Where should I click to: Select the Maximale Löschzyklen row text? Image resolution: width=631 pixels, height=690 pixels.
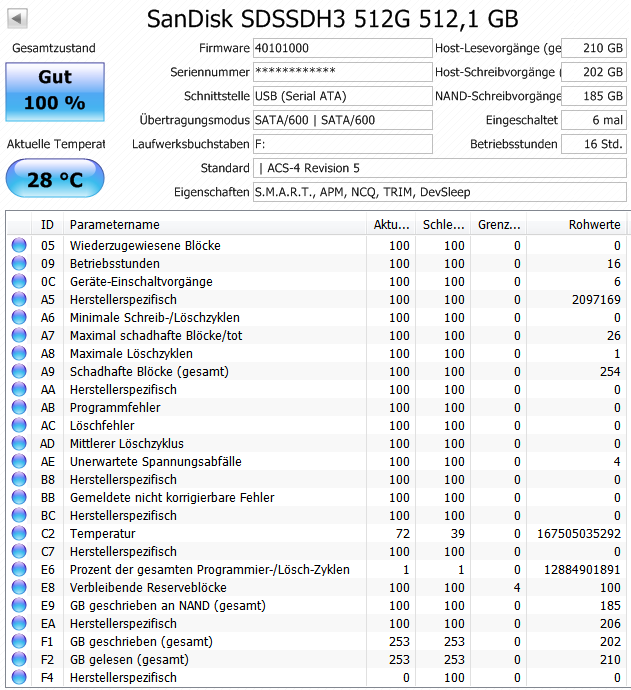(131, 354)
